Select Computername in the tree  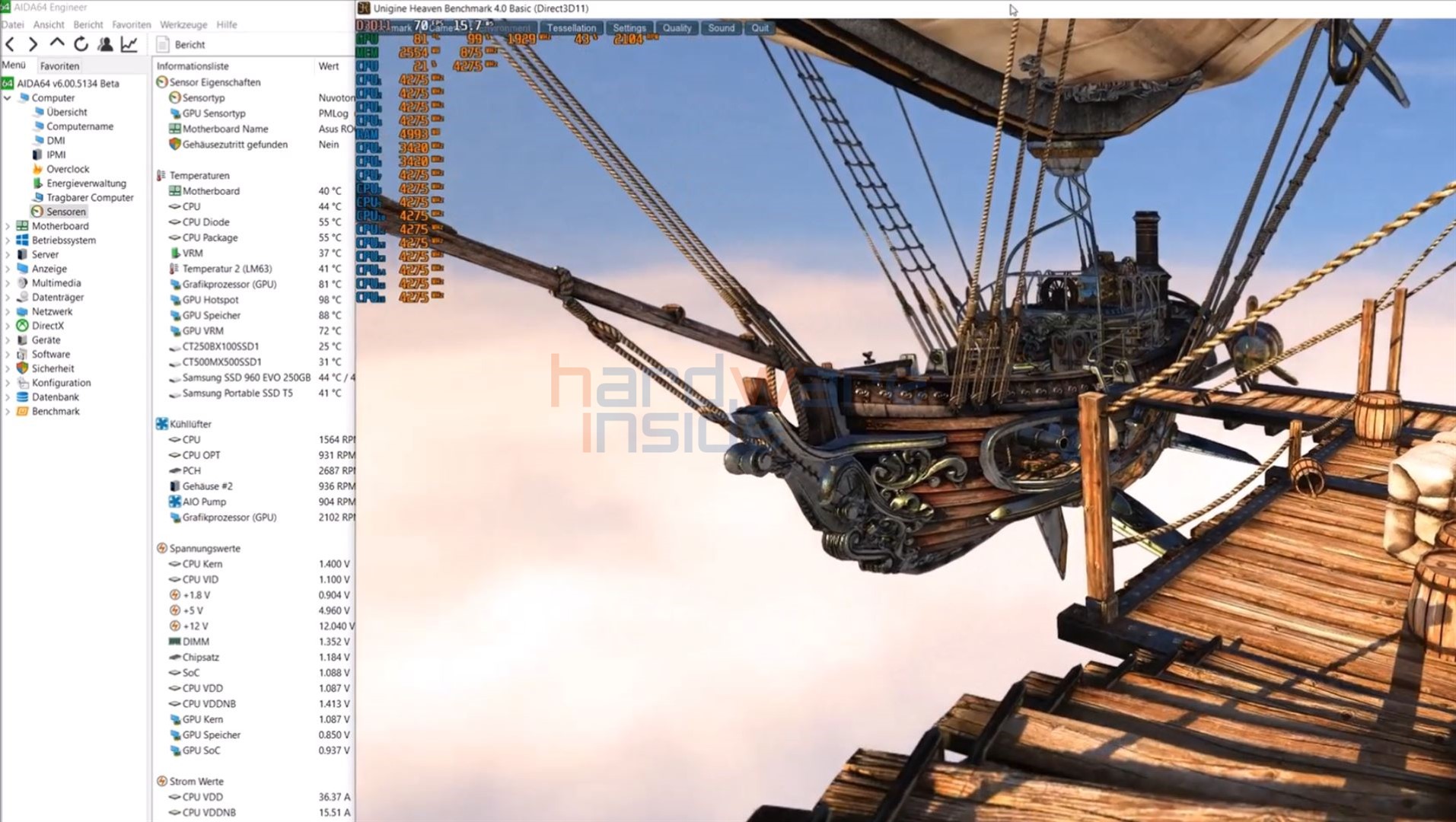(80, 126)
